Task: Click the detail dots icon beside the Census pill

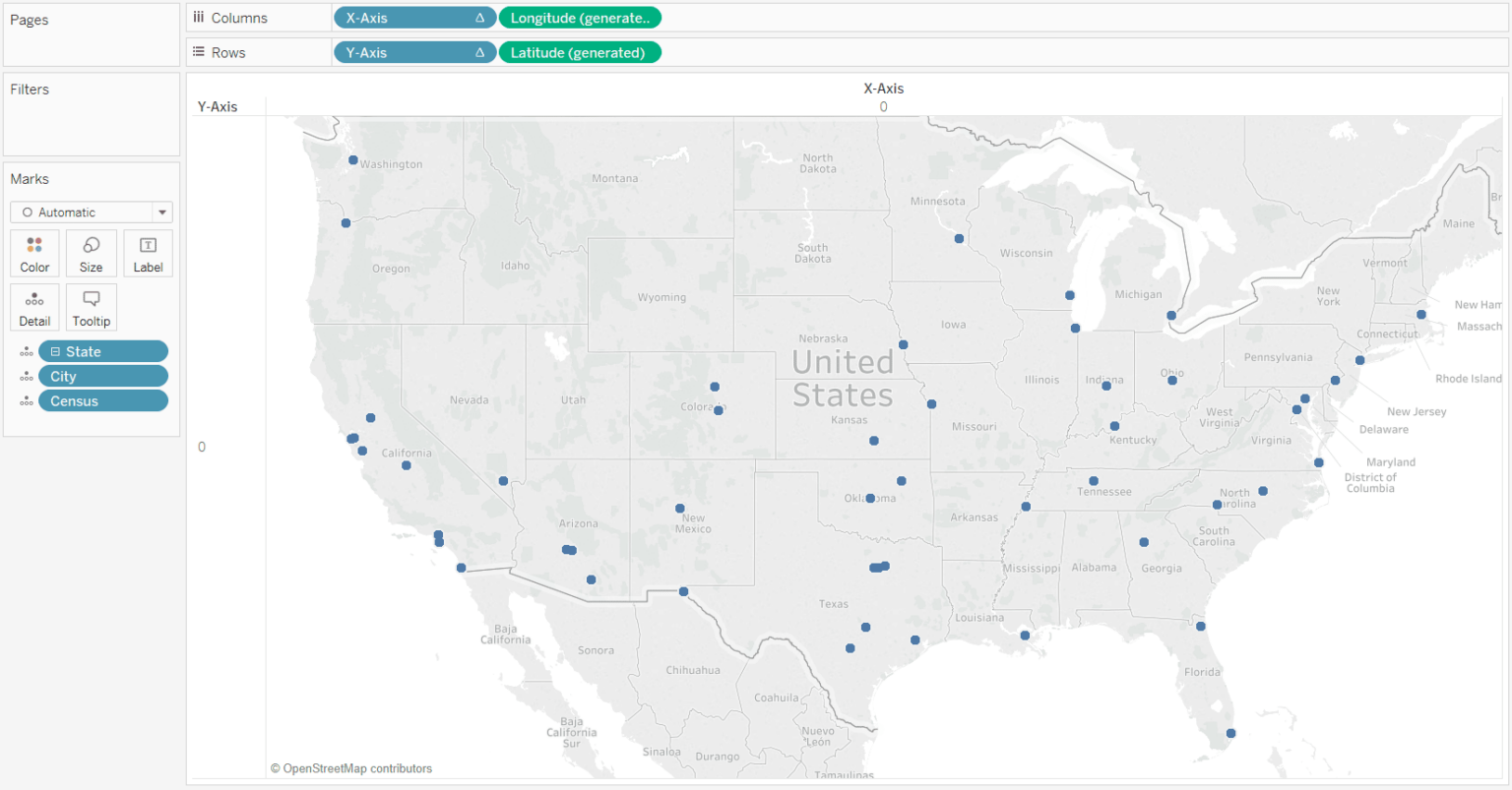Action: click(x=27, y=400)
